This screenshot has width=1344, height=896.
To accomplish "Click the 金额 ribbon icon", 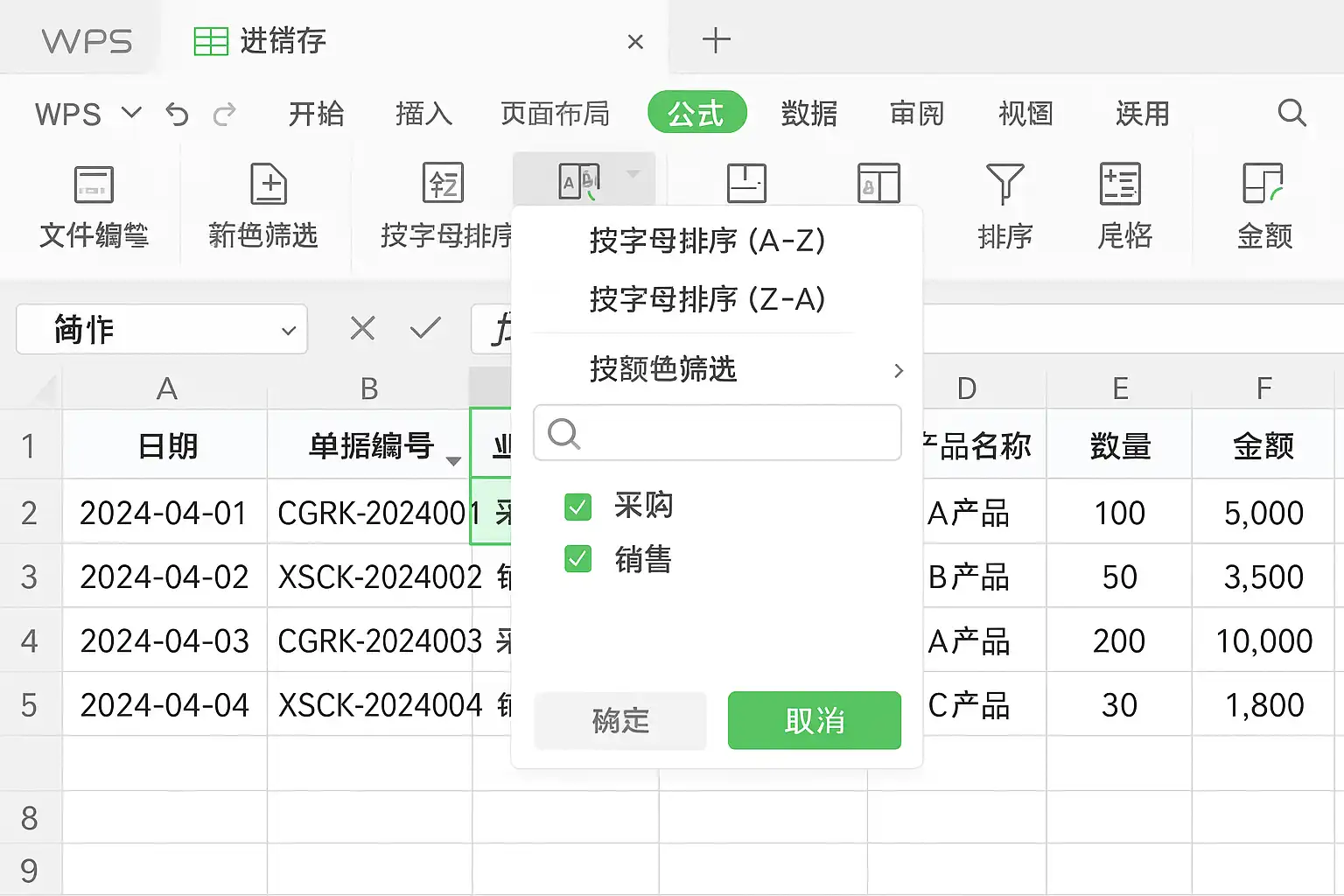I will (x=1263, y=185).
